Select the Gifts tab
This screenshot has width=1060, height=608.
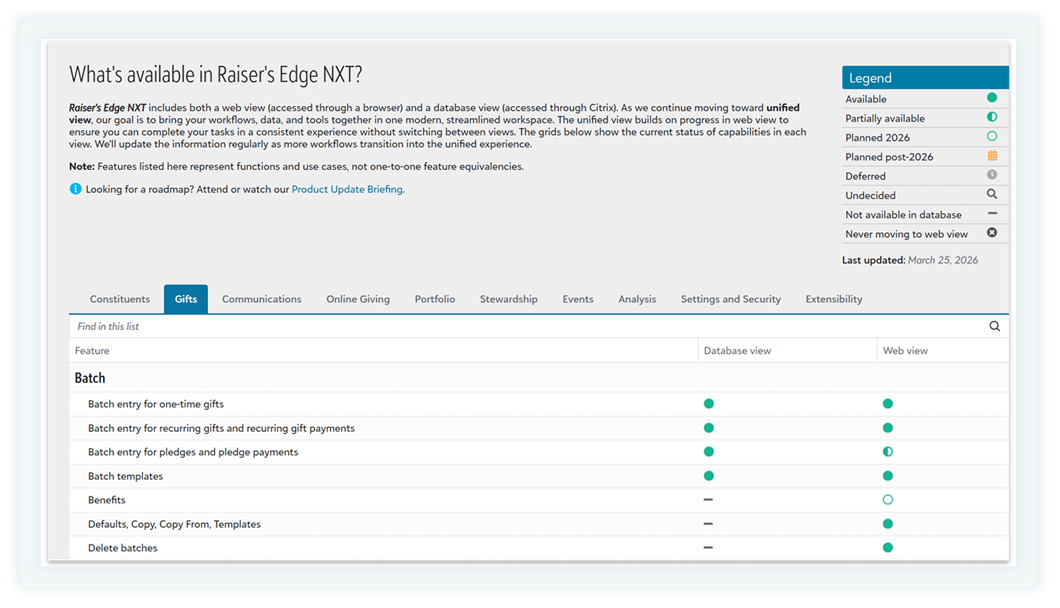[x=186, y=299]
